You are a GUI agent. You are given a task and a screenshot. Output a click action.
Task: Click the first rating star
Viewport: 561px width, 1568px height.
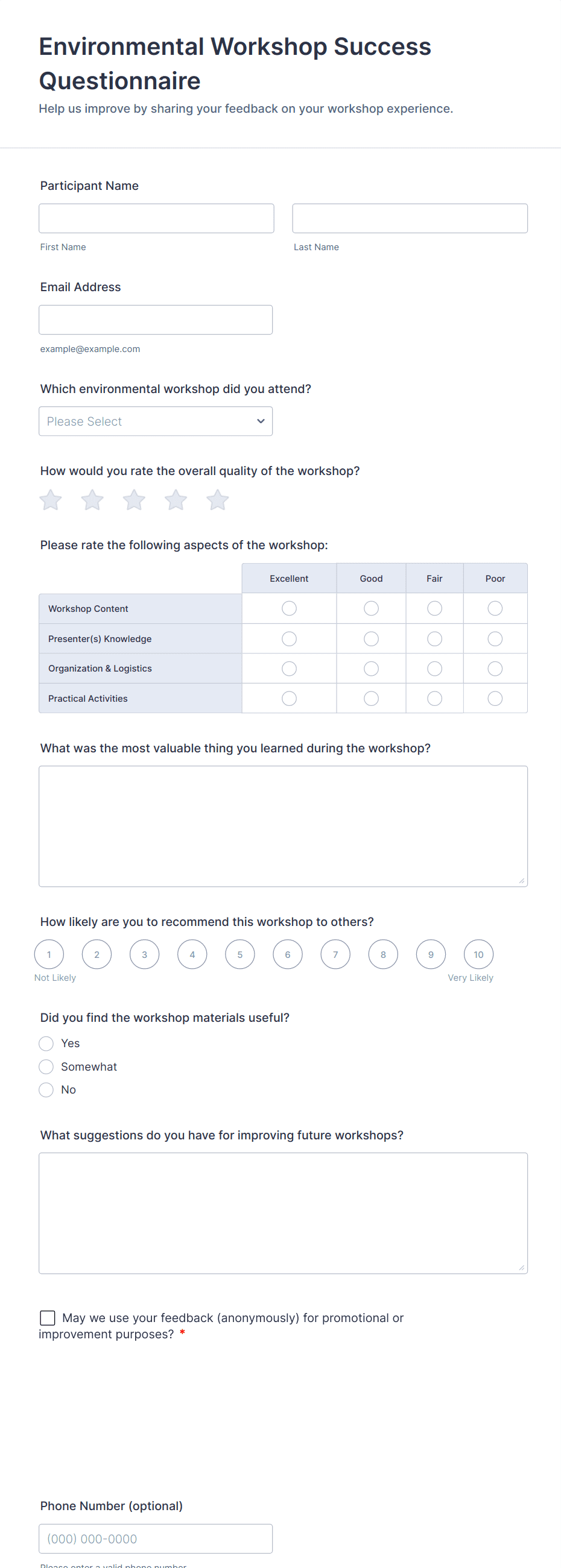(x=51, y=500)
